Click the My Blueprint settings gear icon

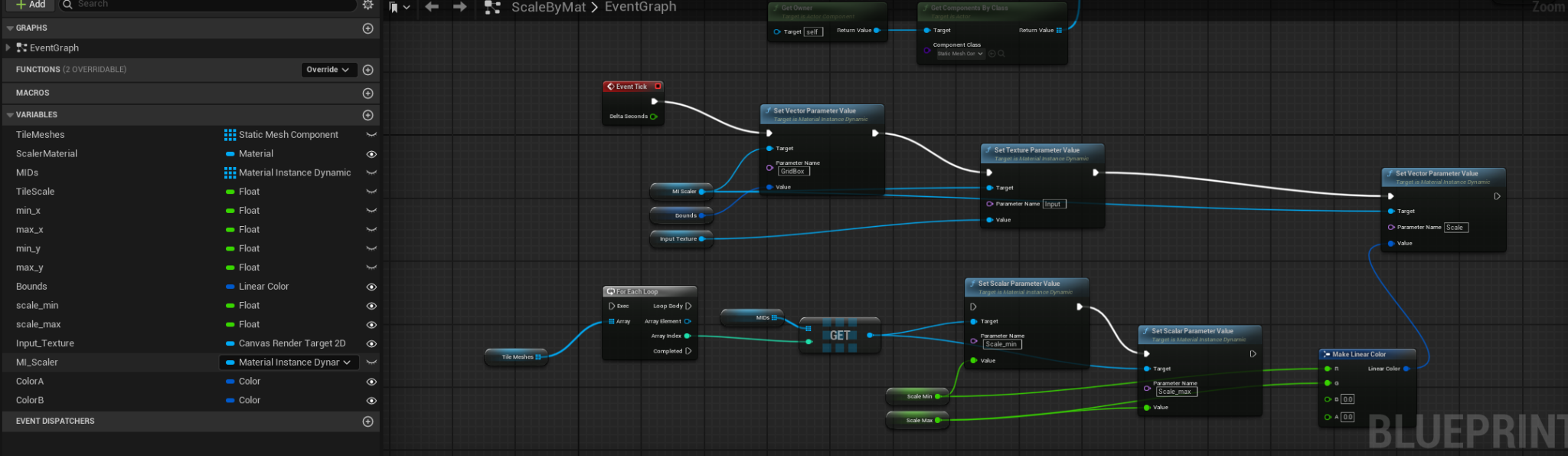coord(367,5)
